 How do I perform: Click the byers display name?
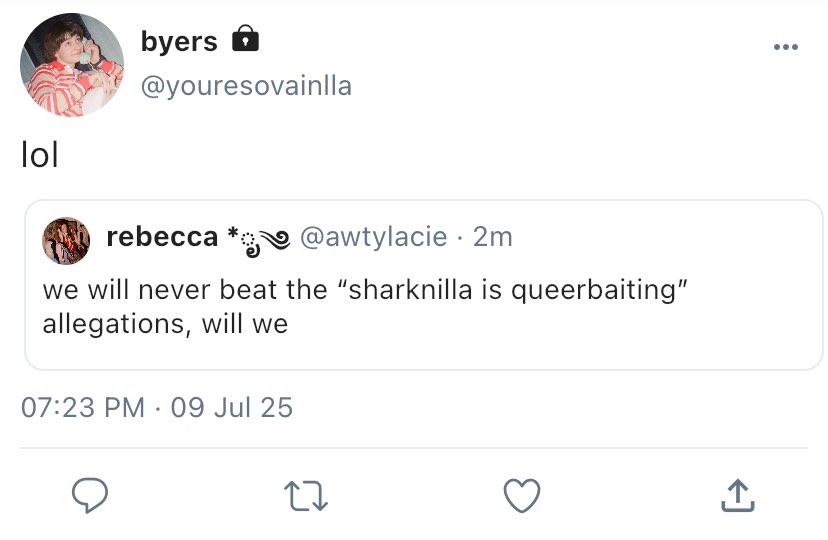pos(179,42)
